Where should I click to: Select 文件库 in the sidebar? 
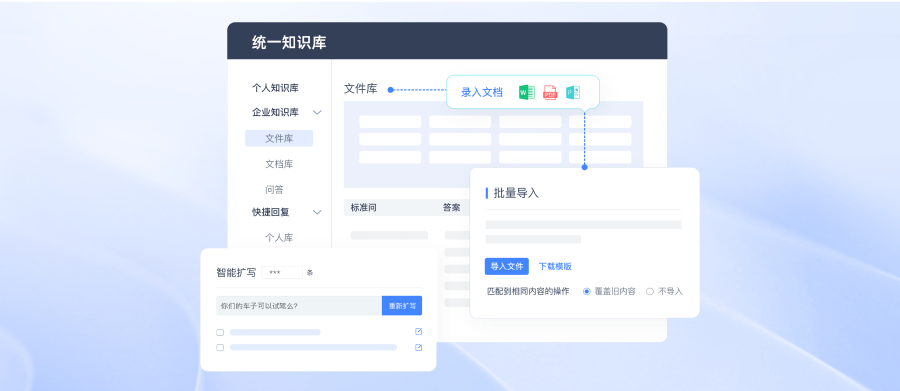coord(279,138)
